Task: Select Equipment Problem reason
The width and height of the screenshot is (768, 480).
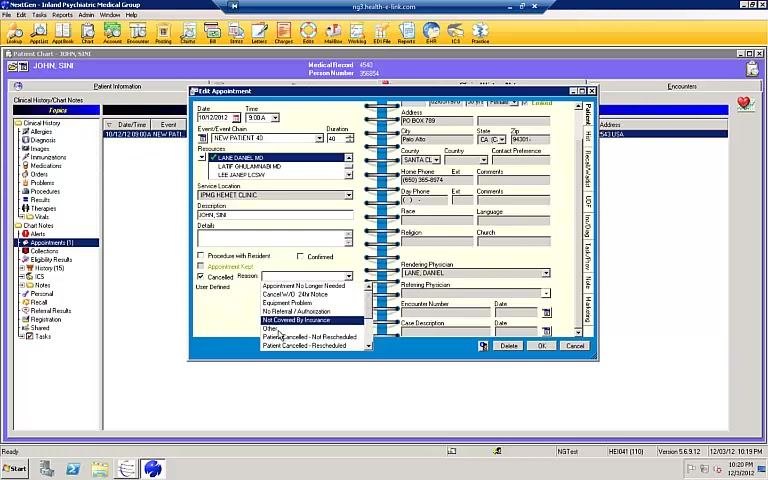Action: click(312, 303)
